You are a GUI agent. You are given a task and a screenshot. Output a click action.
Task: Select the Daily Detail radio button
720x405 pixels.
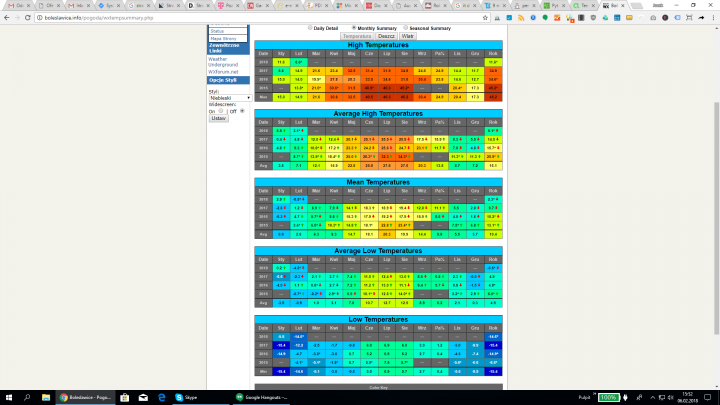tap(310, 27)
